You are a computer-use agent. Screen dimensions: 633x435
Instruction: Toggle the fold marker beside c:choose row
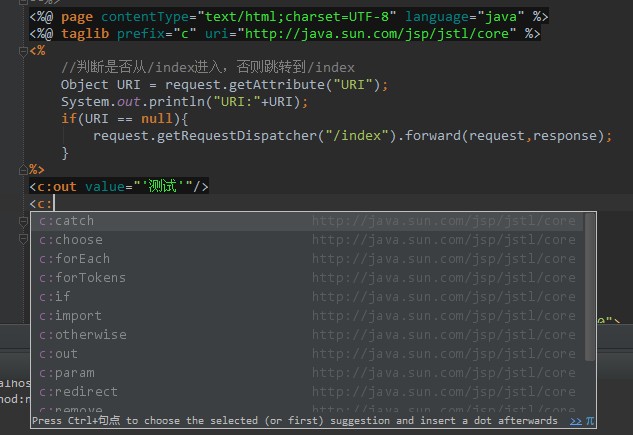pyautogui.click(x=23, y=239)
